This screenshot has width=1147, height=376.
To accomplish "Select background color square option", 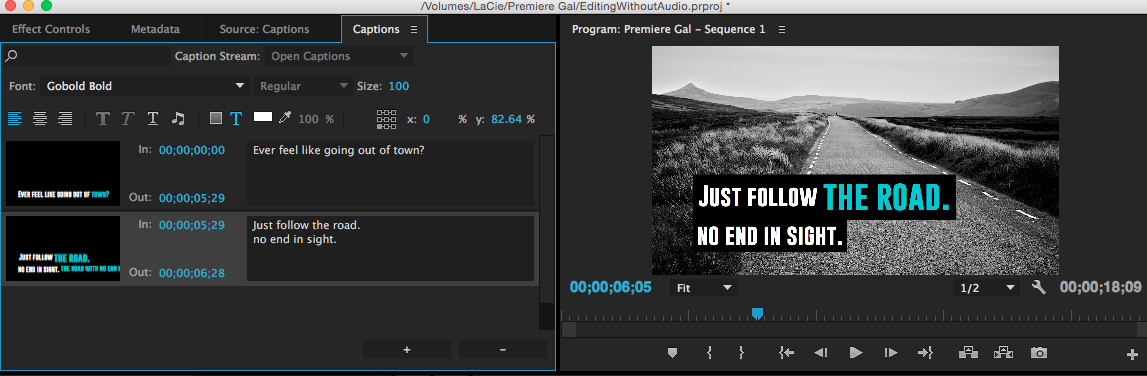I will (x=216, y=119).
